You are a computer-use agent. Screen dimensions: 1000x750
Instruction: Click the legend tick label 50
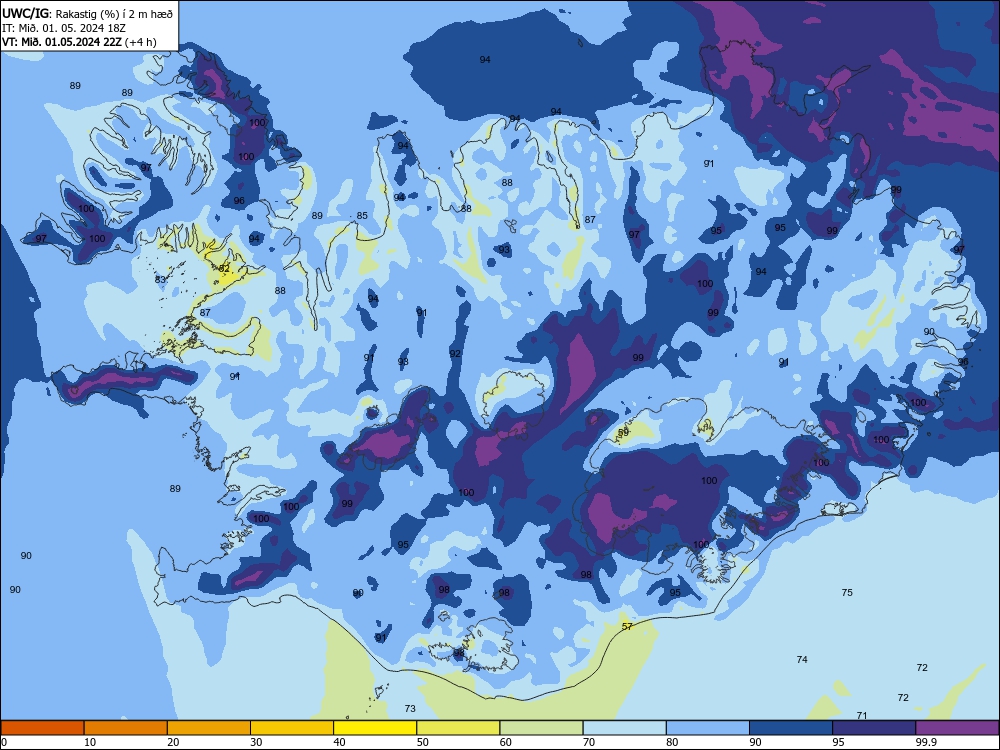(422, 742)
